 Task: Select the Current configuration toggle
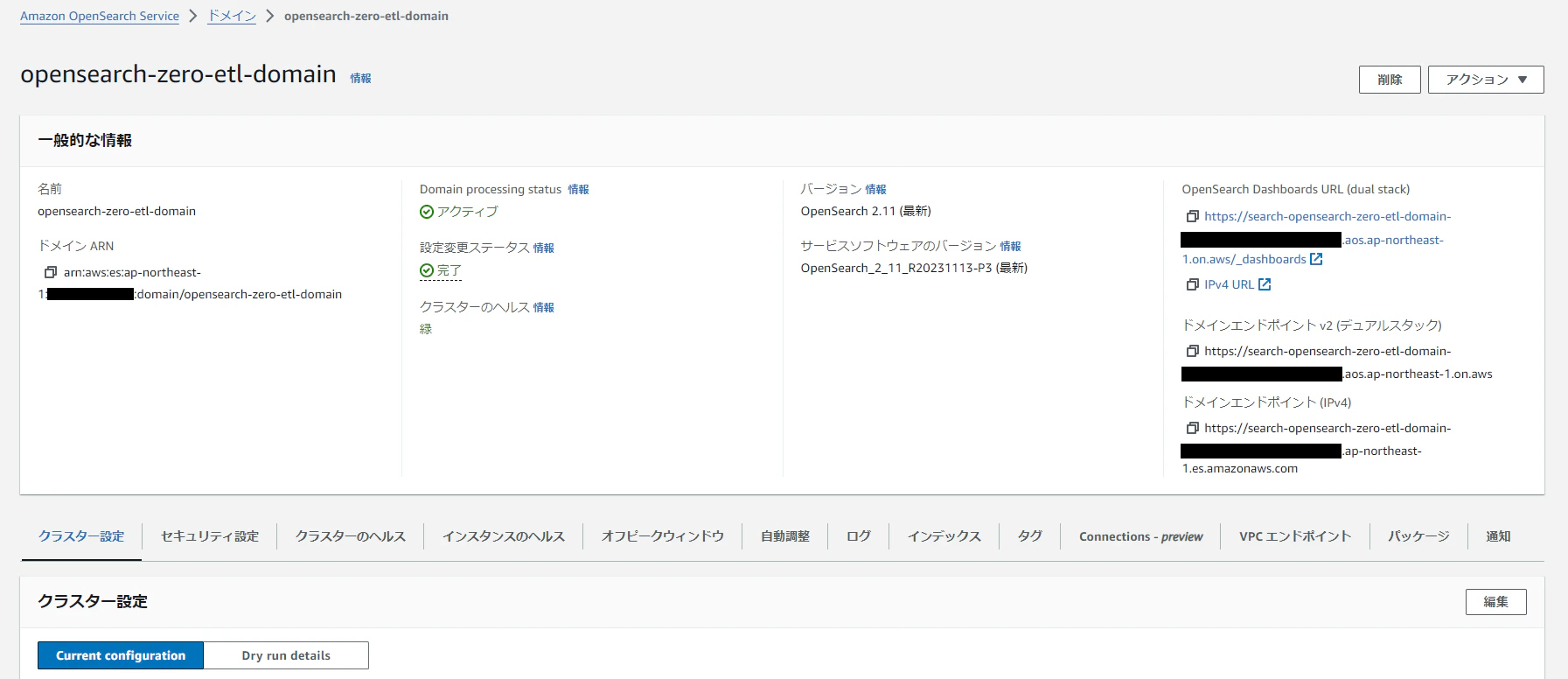(121, 655)
